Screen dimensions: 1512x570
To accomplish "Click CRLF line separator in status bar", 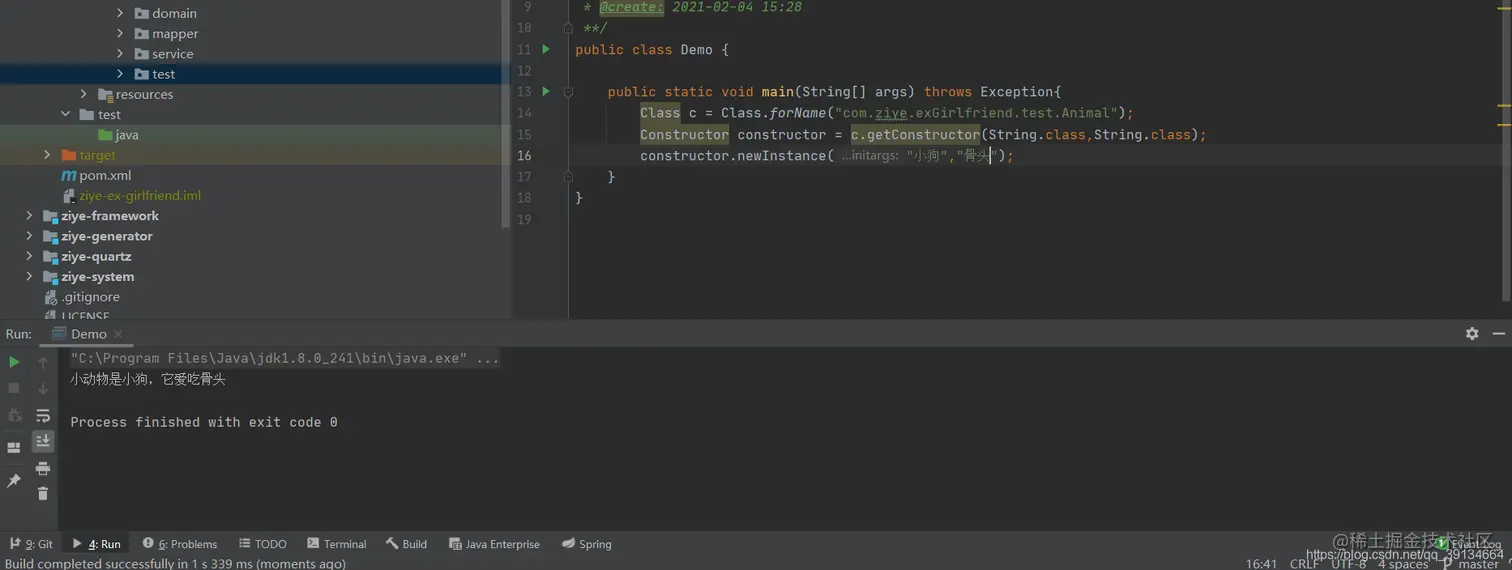I will pyautogui.click(x=1304, y=564).
